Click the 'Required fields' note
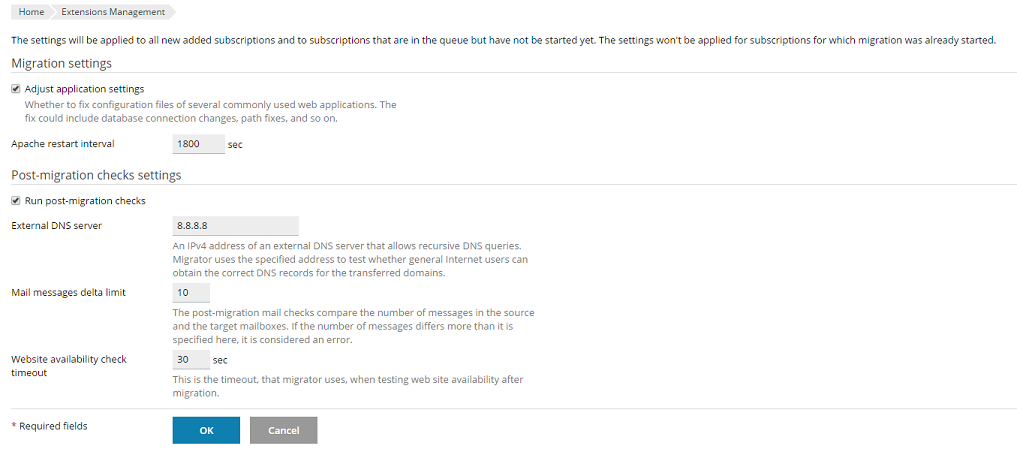 52,426
